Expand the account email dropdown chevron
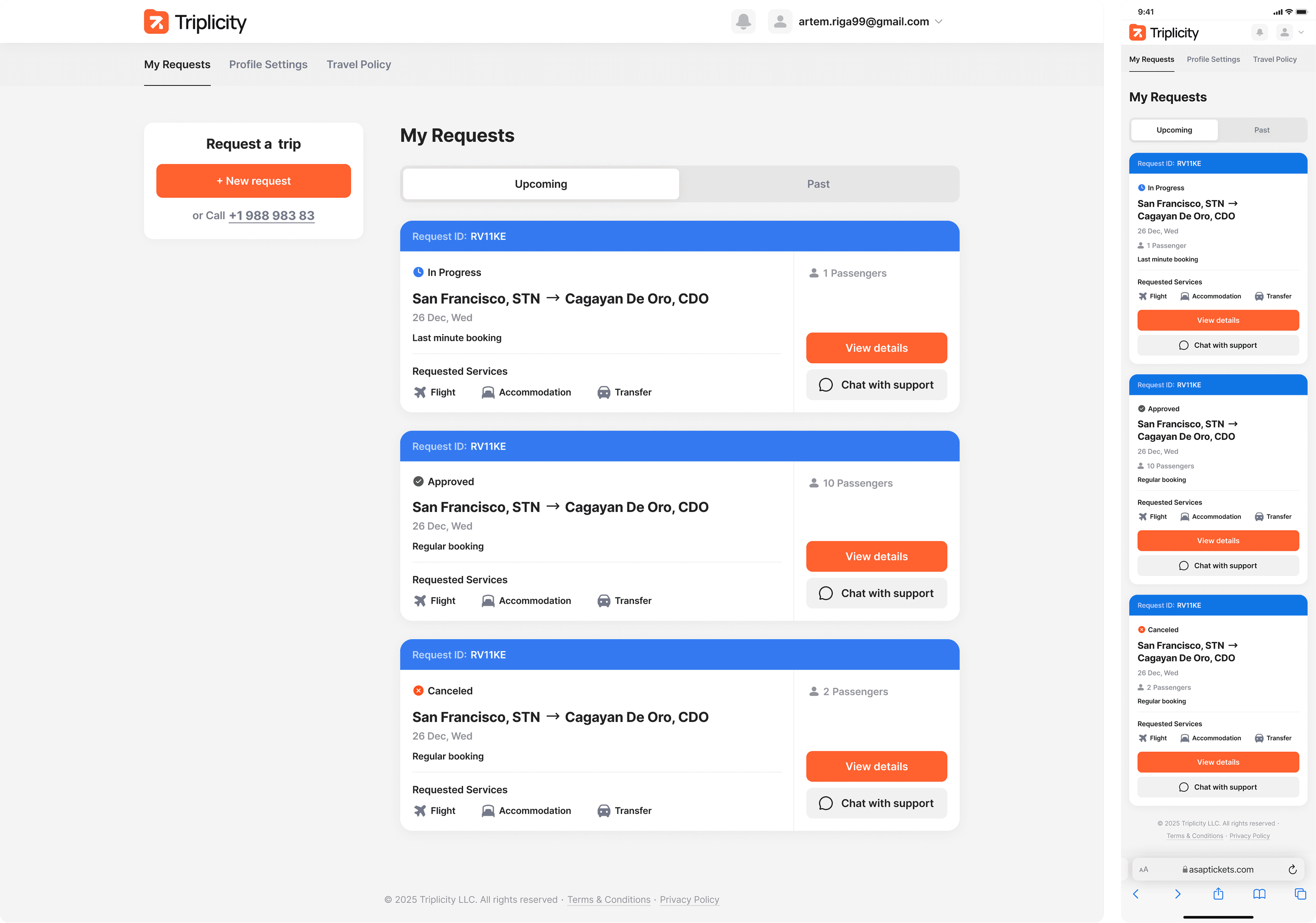 [938, 22]
